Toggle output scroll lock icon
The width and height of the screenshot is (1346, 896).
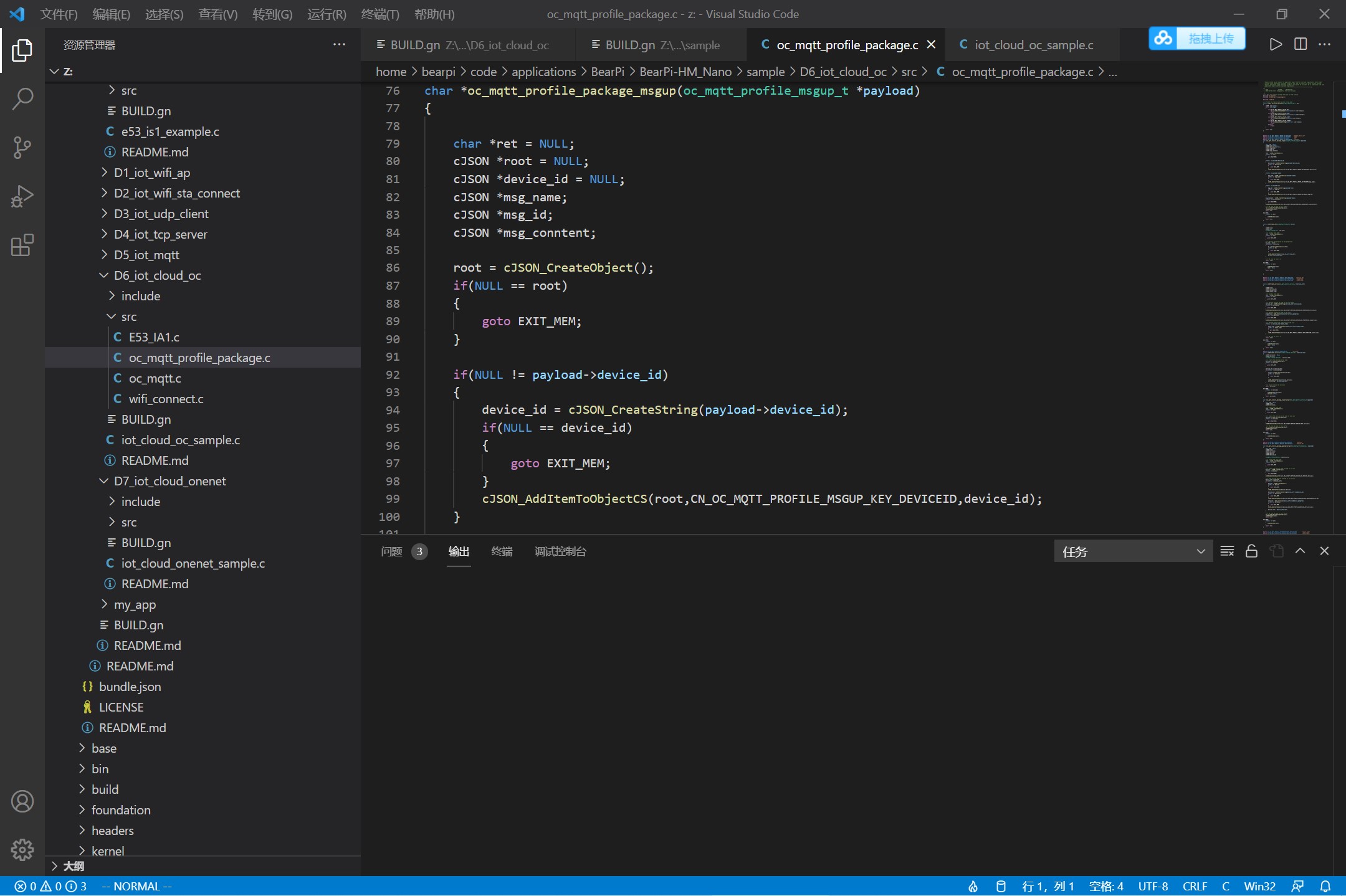(1251, 551)
